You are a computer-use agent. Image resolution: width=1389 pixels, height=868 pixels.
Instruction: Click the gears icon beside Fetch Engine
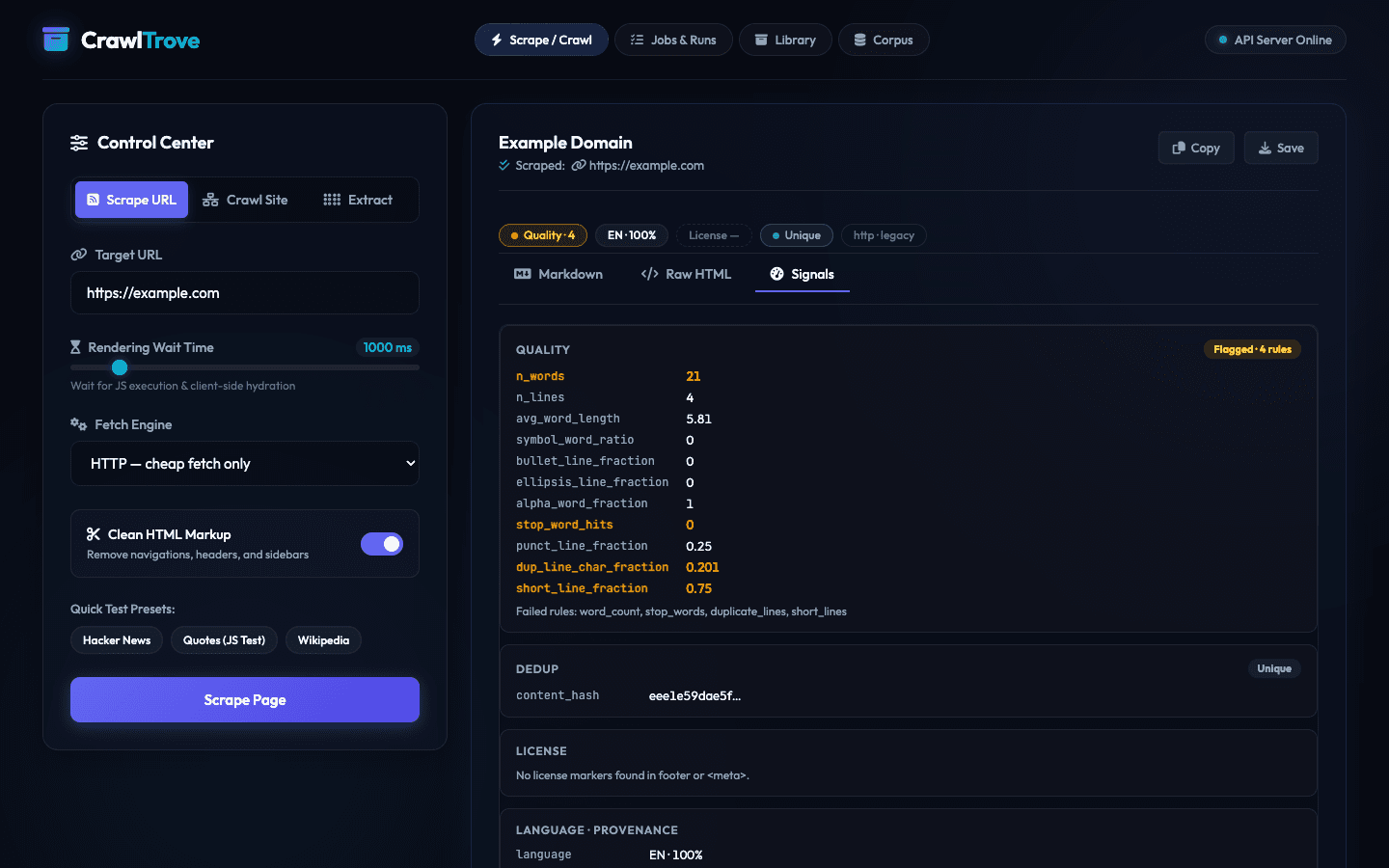pos(79,424)
